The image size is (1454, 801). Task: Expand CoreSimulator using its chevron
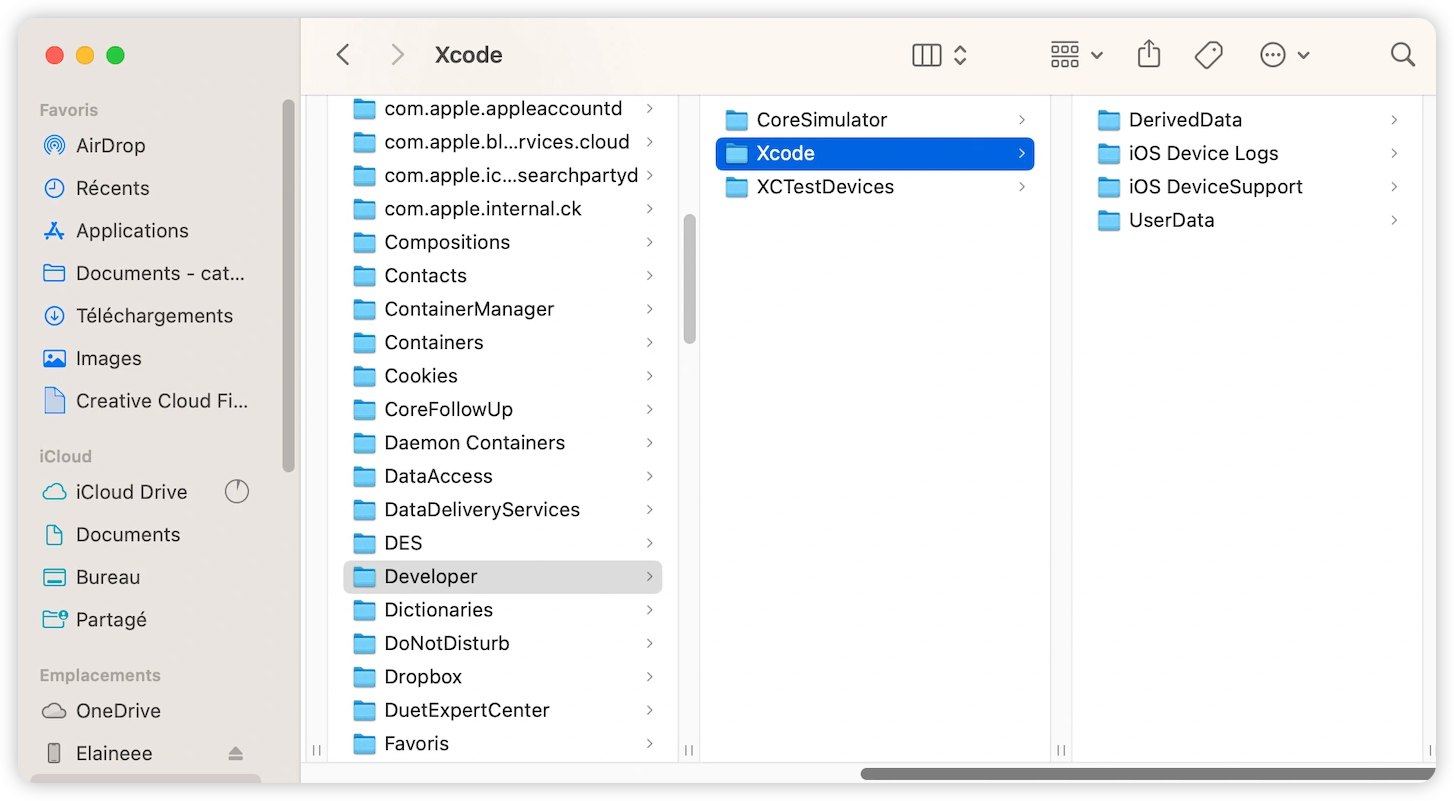pos(1022,120)
